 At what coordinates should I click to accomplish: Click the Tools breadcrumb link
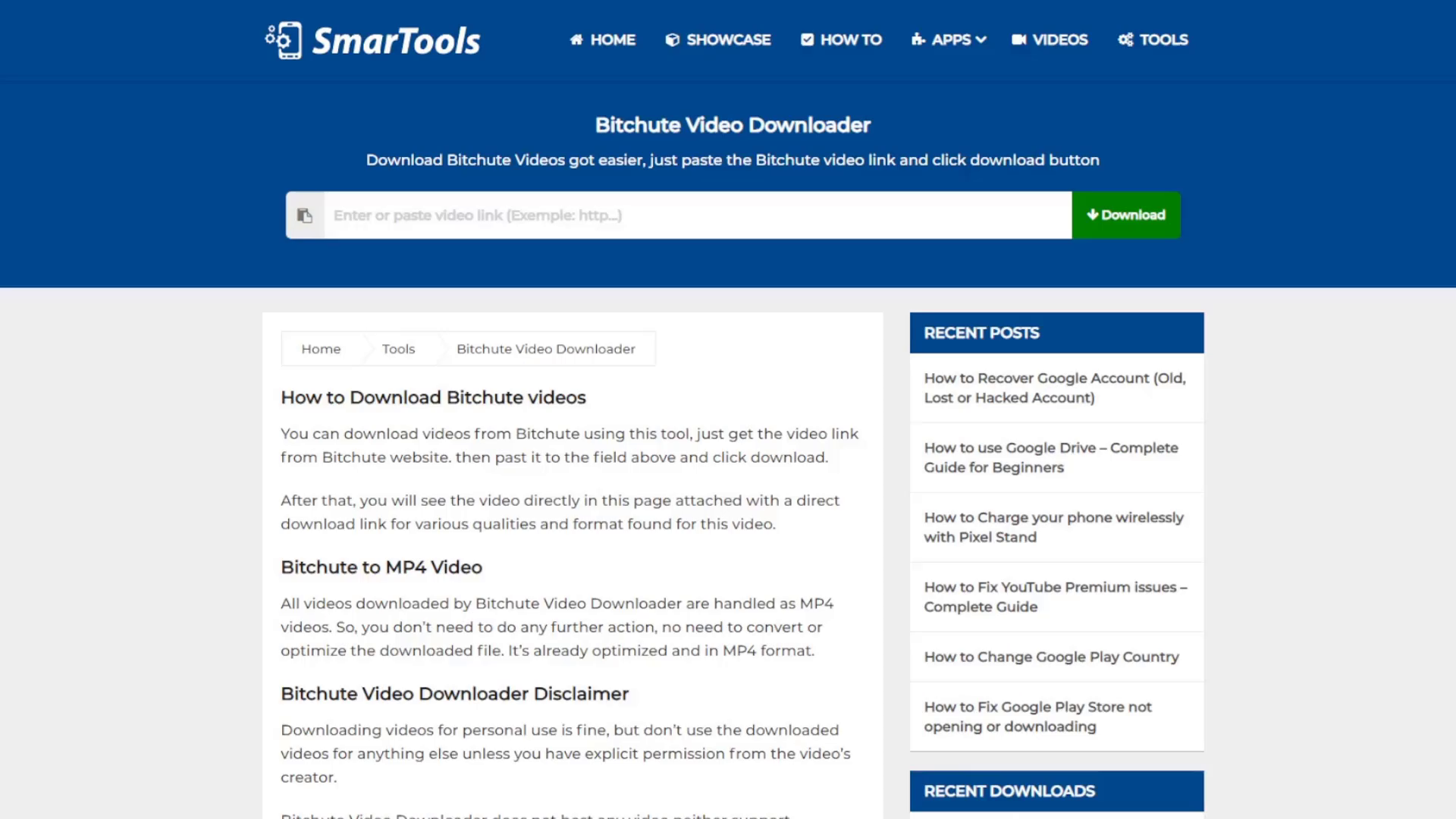[399, 349]
